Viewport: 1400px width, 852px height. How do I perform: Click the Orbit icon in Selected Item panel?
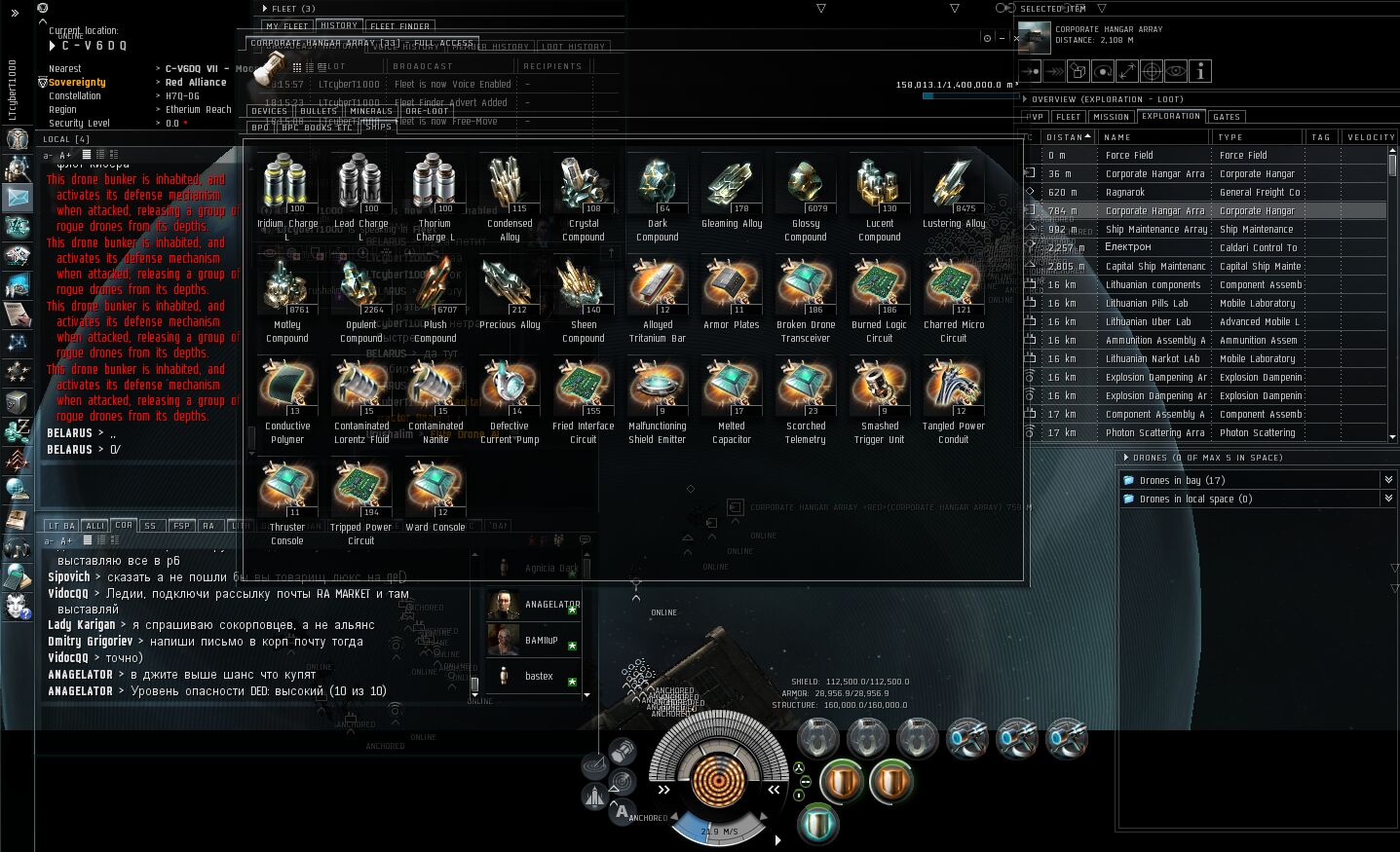pos(1102,71)
